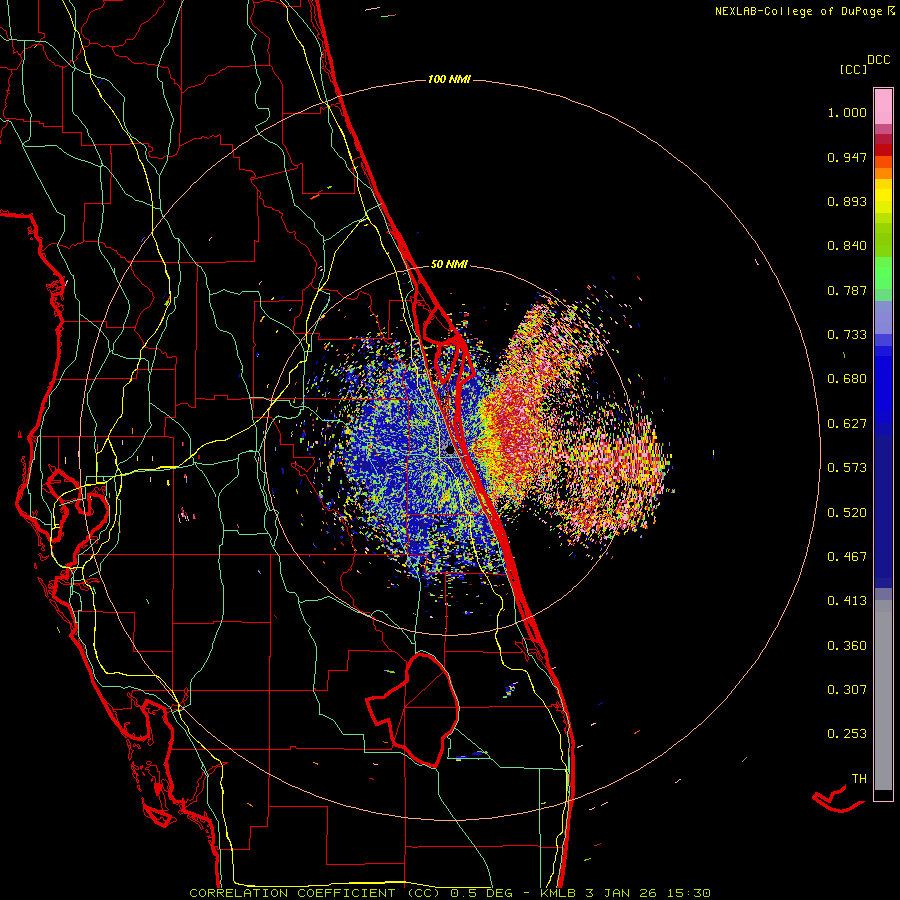Click the 1.000 scale value
Screen dimensions: 900x900
[x=847, y=112]
